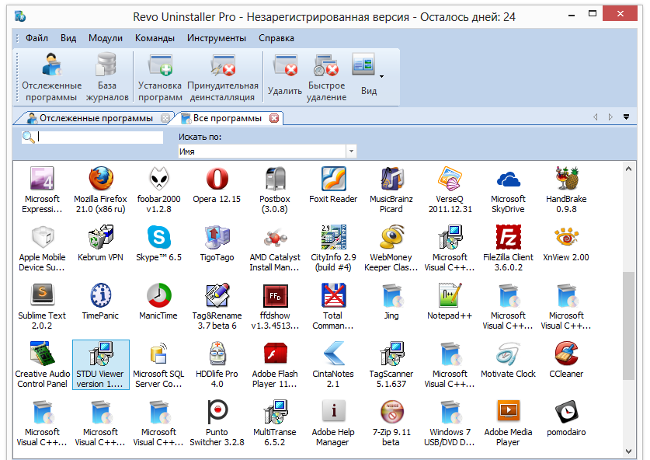This screenshot has height=460, width=650.
Task: Click into the program search field
Action: click(x=99, y=137)
